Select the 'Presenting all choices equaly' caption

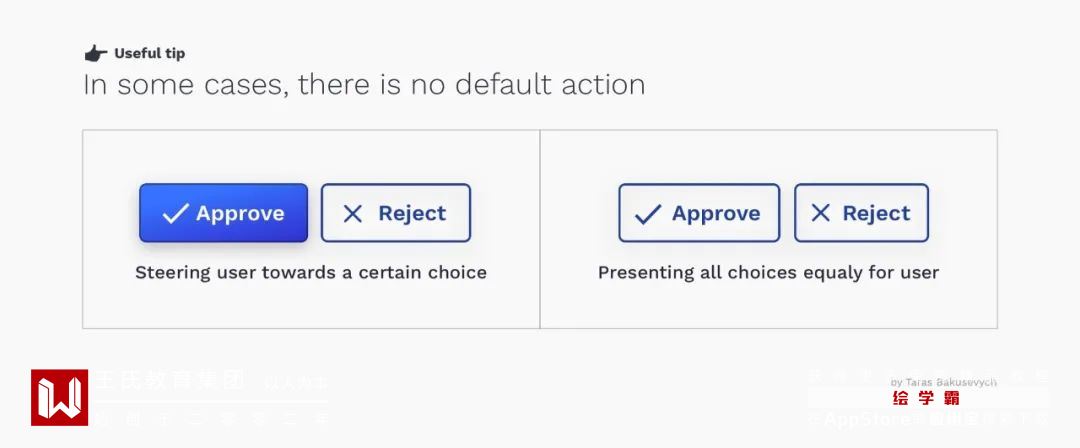click(x=768, y=272)
